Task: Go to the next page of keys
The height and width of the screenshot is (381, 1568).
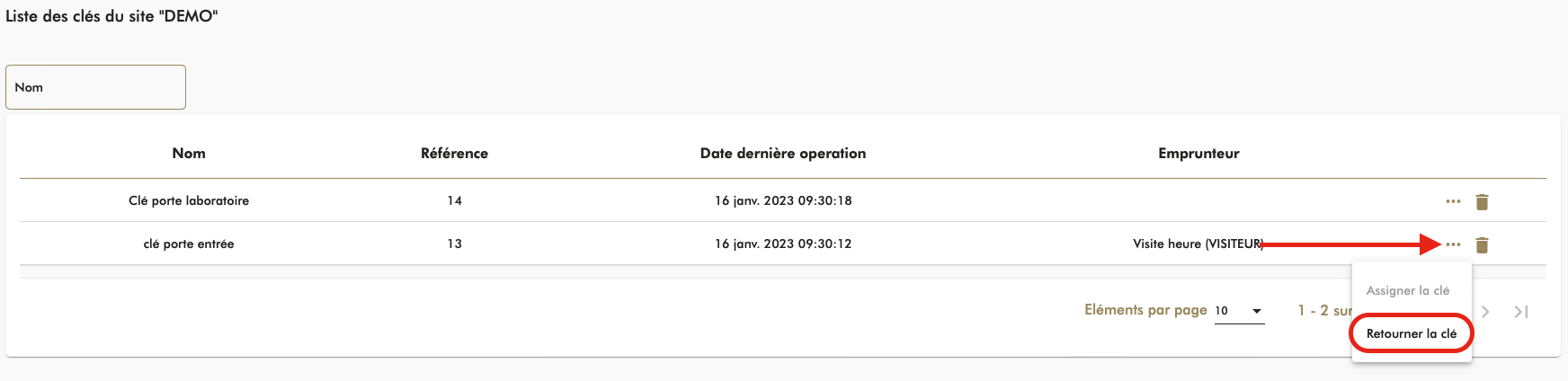Action: (1485, 312)
